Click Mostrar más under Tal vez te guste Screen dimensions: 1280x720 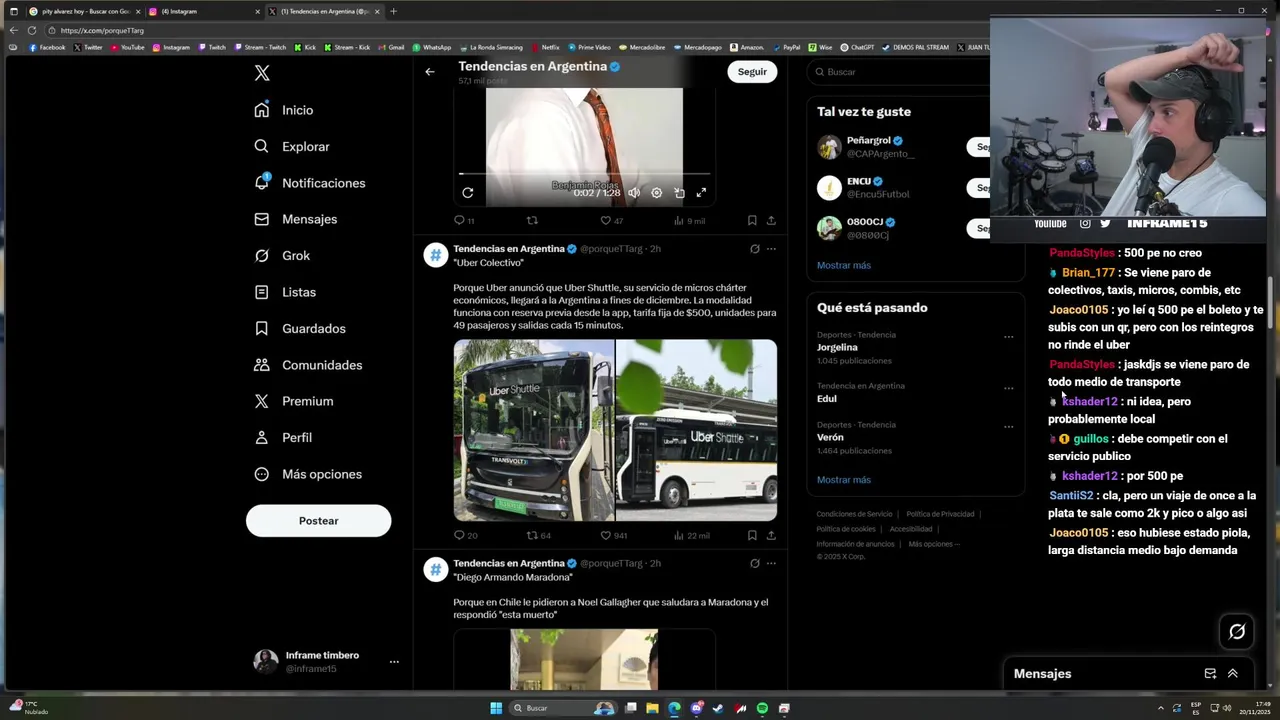point(844,265)
